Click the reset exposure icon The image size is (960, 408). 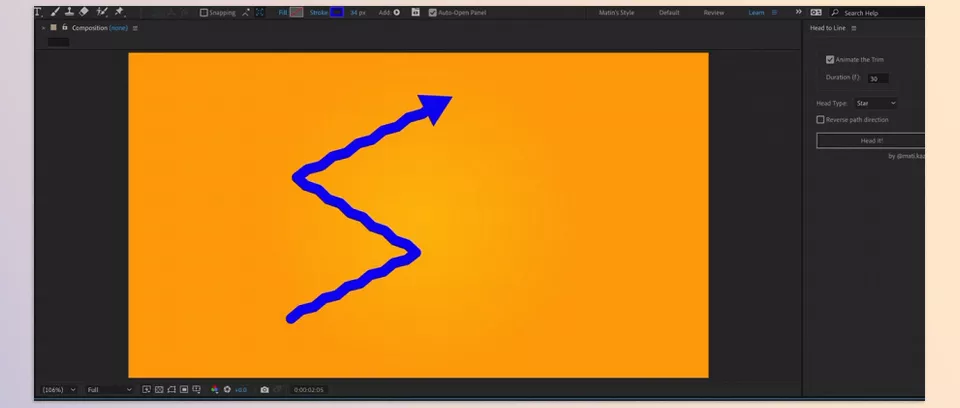point(227,390)
